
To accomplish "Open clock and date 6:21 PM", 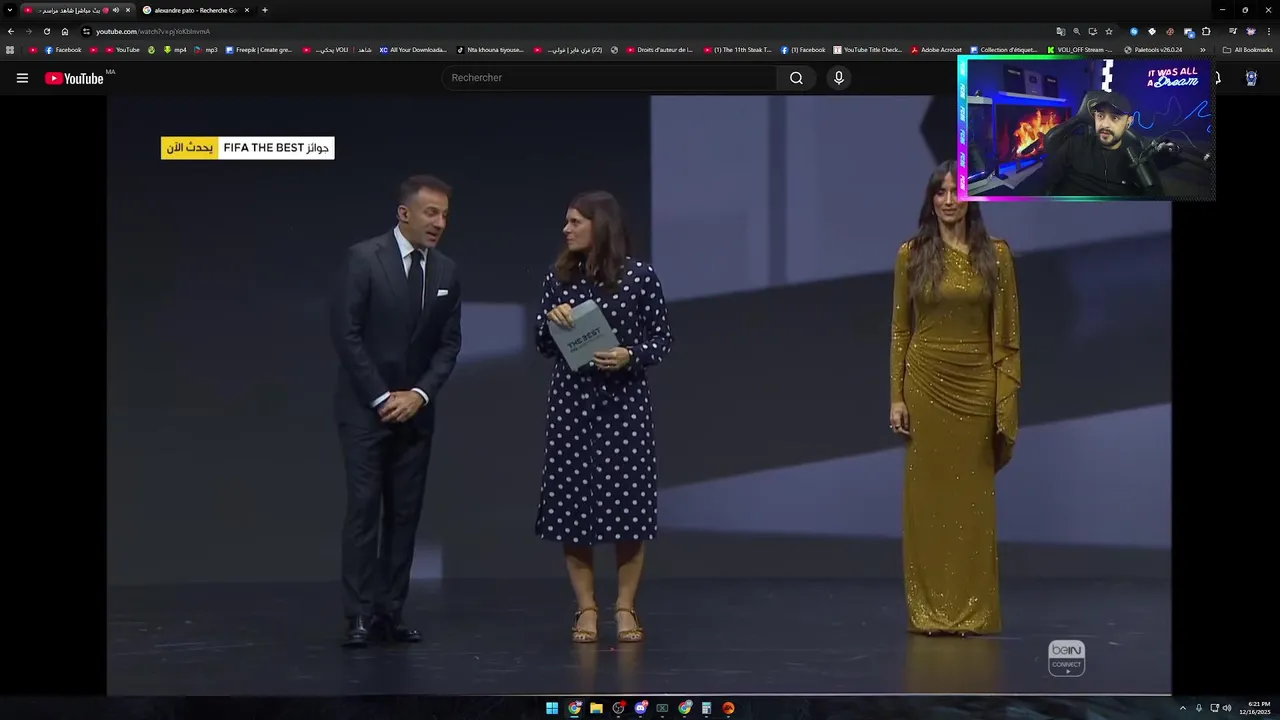I will (1254, 708).
